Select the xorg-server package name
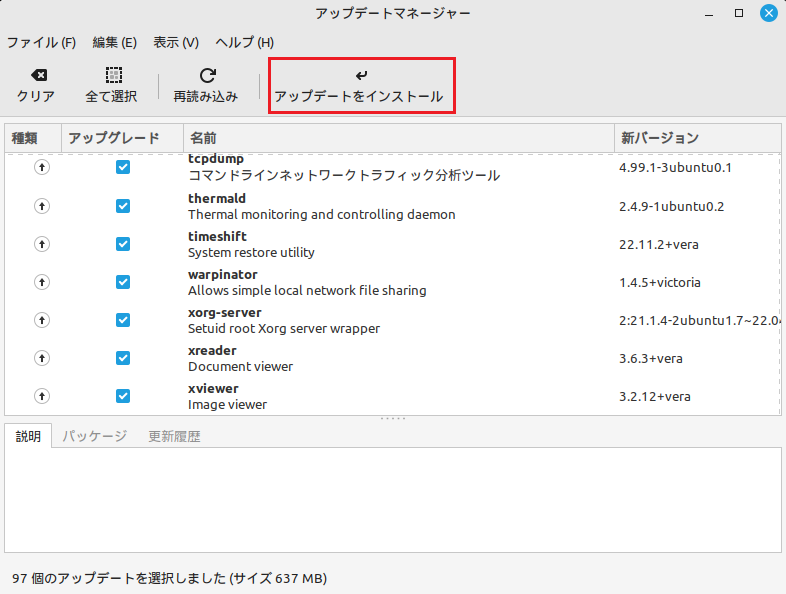This screenshot has height=594, width=786. click(x=225, y=313)
